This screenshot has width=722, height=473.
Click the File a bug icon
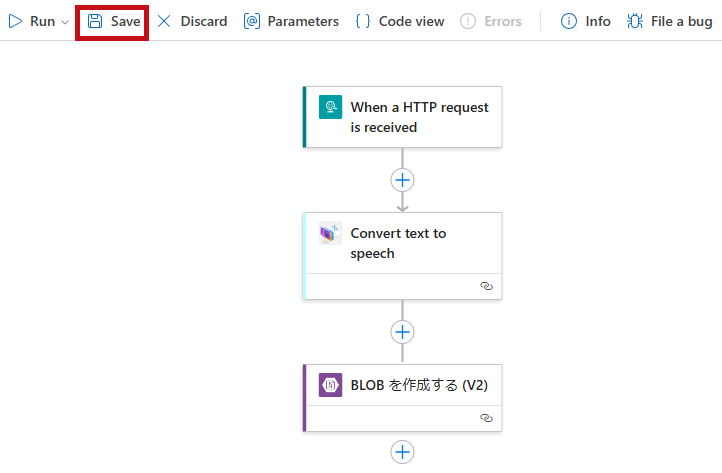point(635,21)
